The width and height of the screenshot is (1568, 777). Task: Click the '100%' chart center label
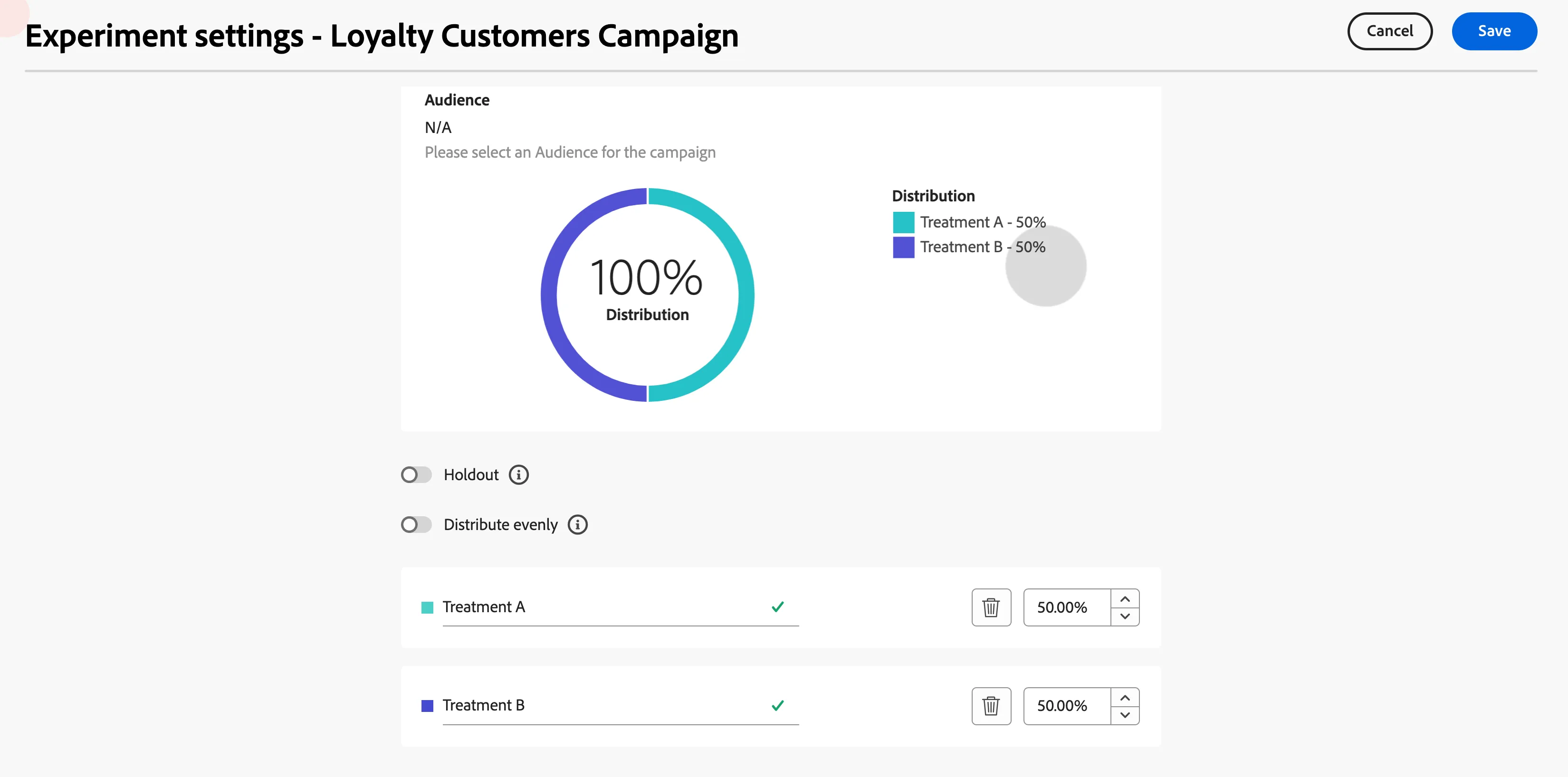click(646, 277)
